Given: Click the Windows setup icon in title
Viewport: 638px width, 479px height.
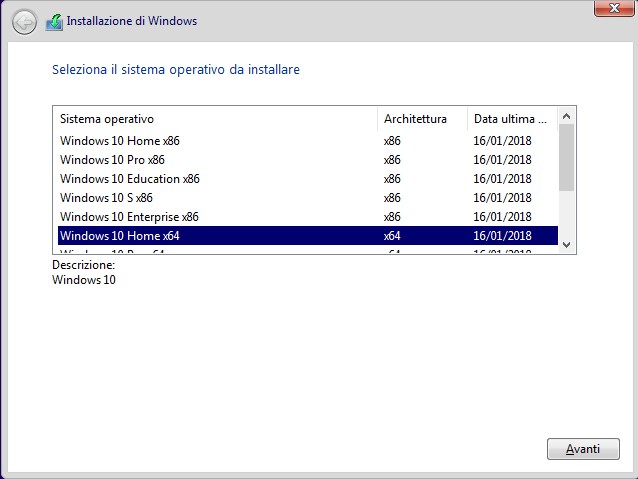Looking at the screenshot, I should click(x=54, y=22).
